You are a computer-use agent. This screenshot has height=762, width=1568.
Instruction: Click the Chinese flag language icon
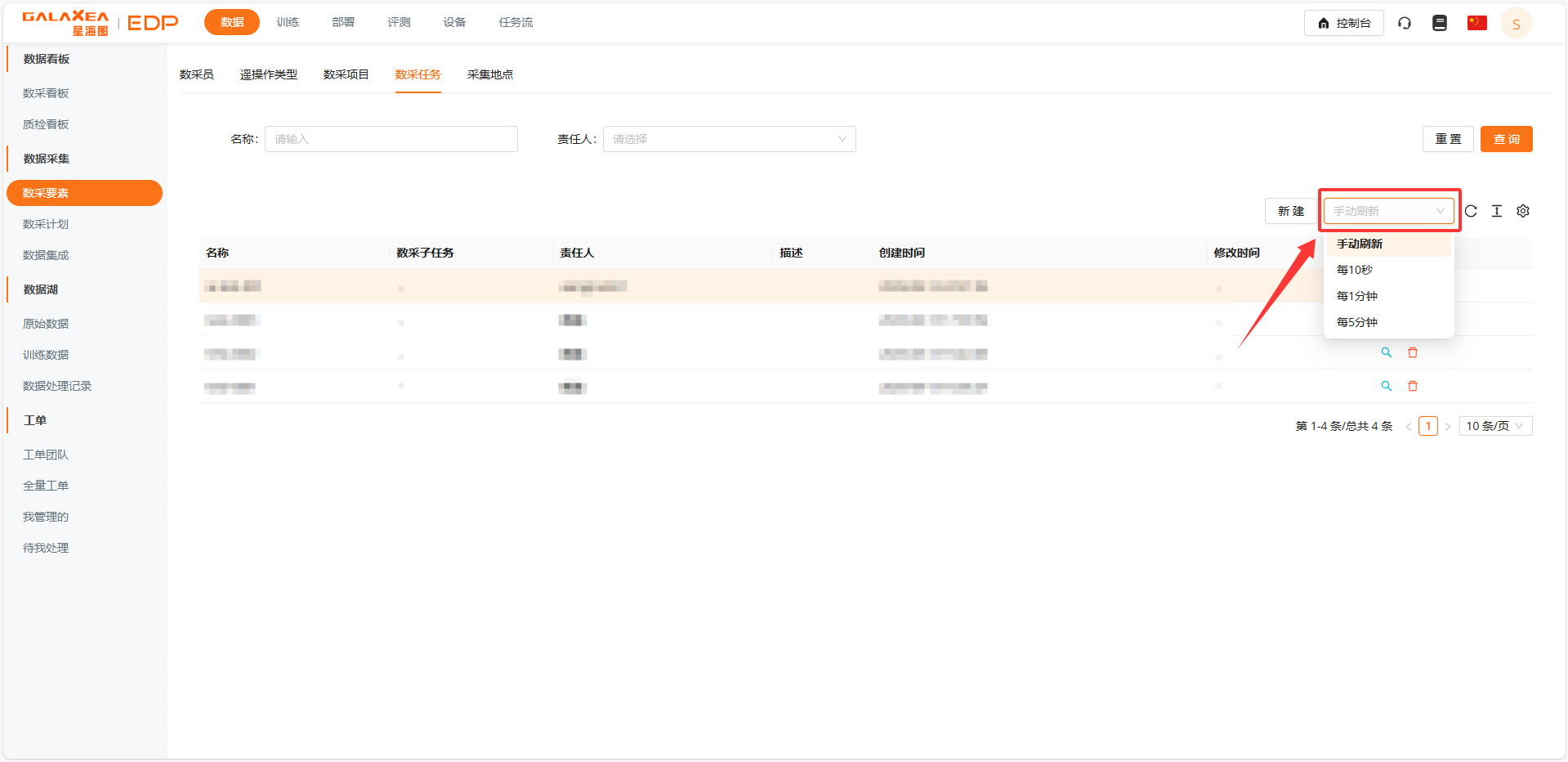coord(1476,23)
